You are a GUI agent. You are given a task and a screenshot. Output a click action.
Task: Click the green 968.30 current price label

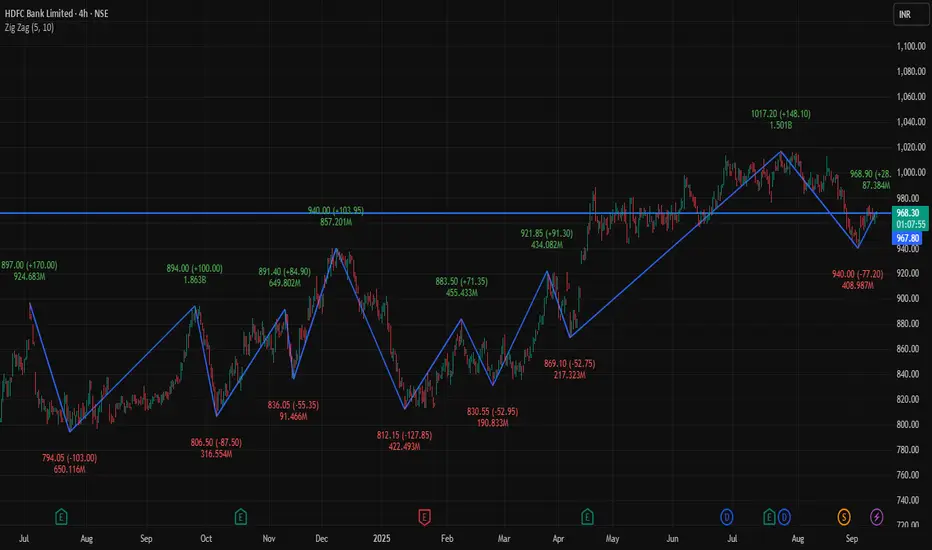[x=909, y=212]
